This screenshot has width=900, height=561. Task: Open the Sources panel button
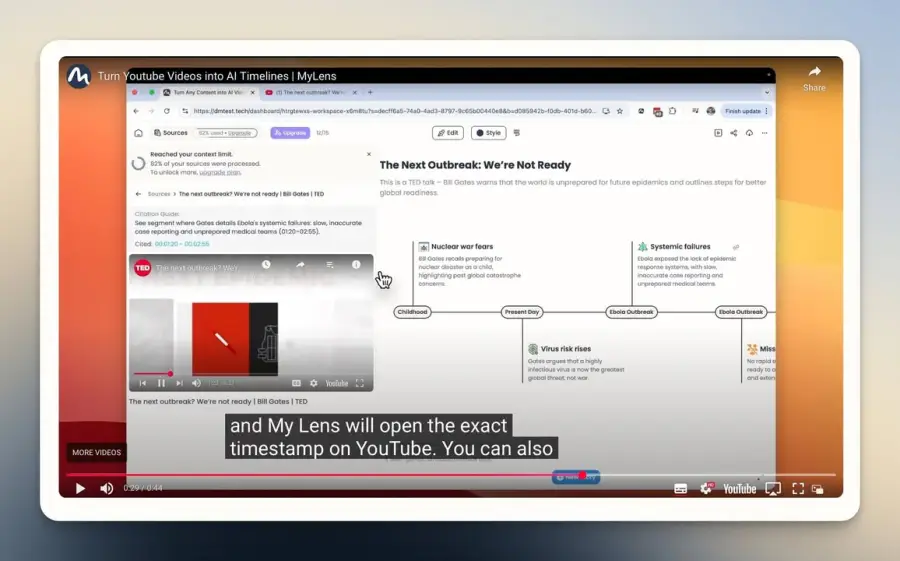[170, 133]
